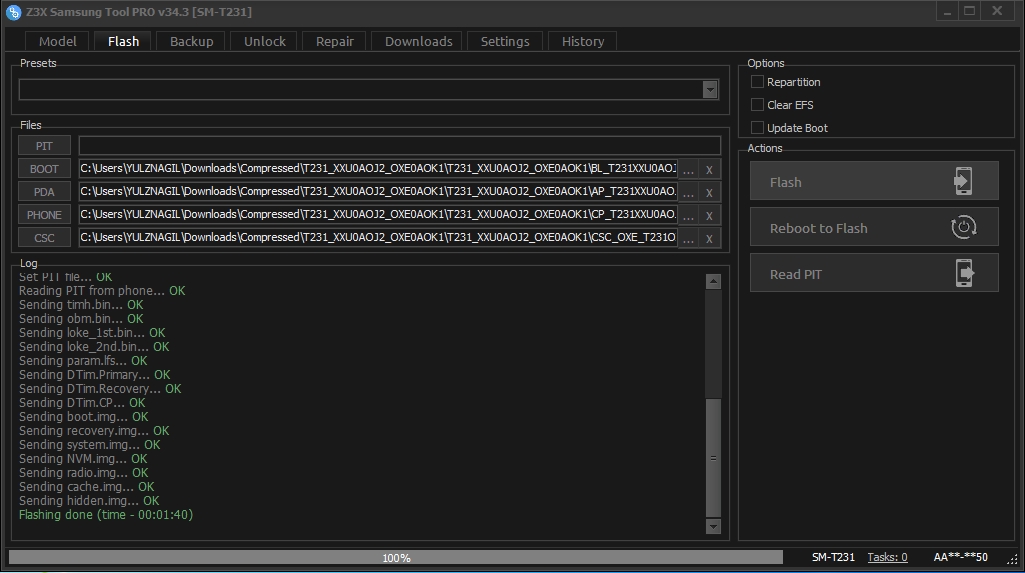The width and height of the screenshot is (1025, 573).
Task: Switch to the Downloads tab
Action: click(x=418, y=41)
